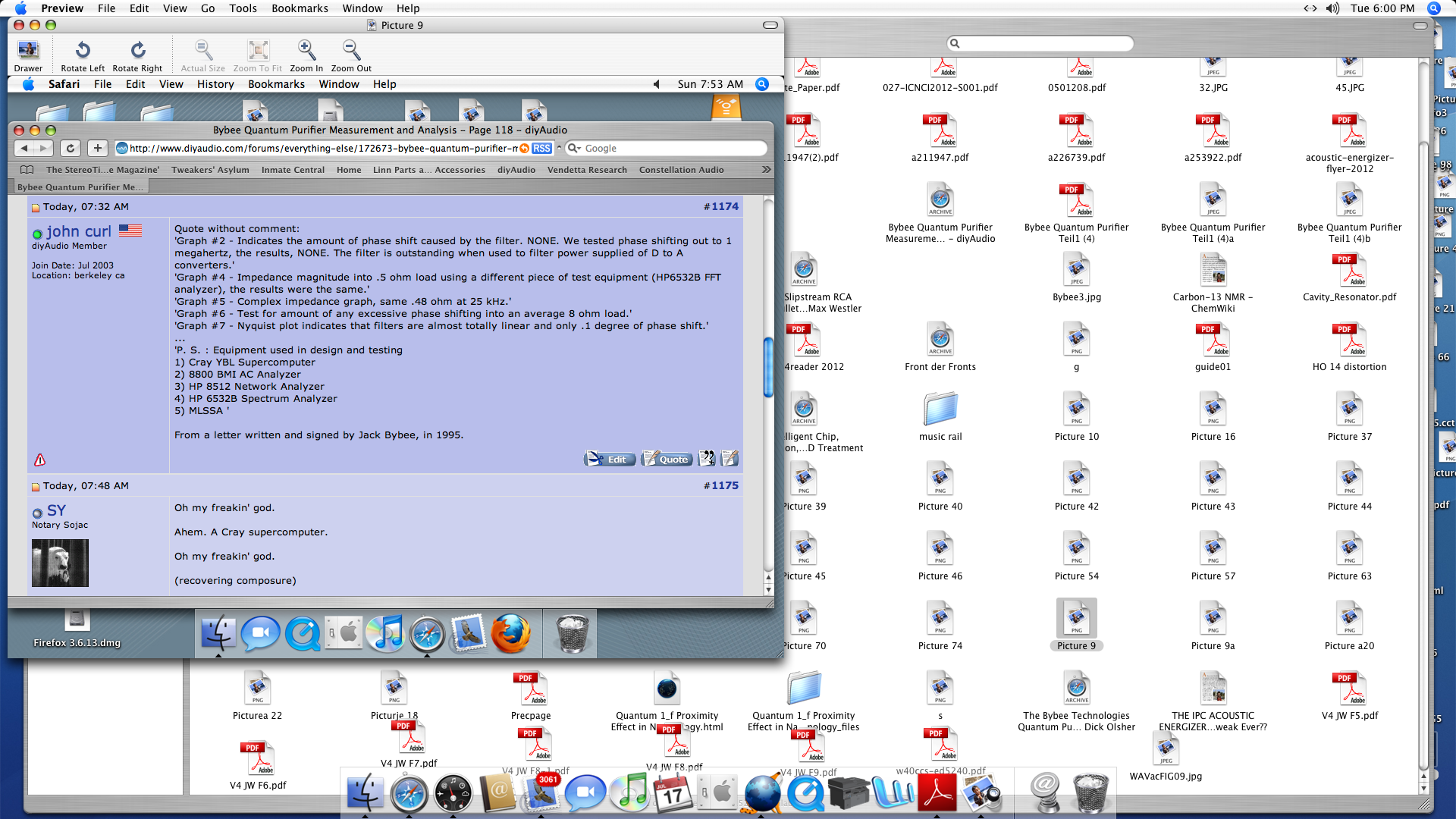Click the Zoom Out magnifier

pyautogui.click(x=351, y=56)
